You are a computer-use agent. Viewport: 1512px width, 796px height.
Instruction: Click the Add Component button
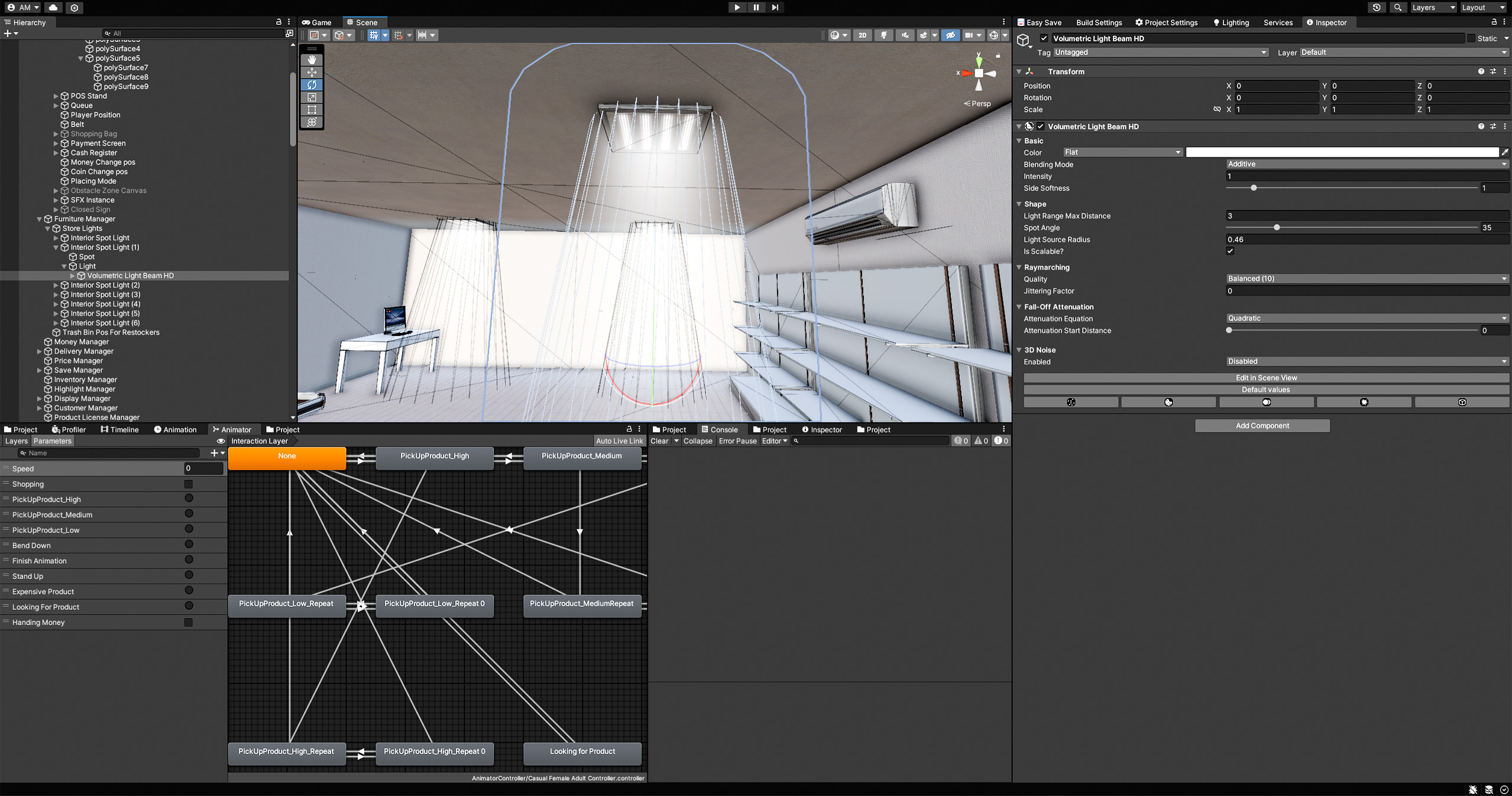1262,425
